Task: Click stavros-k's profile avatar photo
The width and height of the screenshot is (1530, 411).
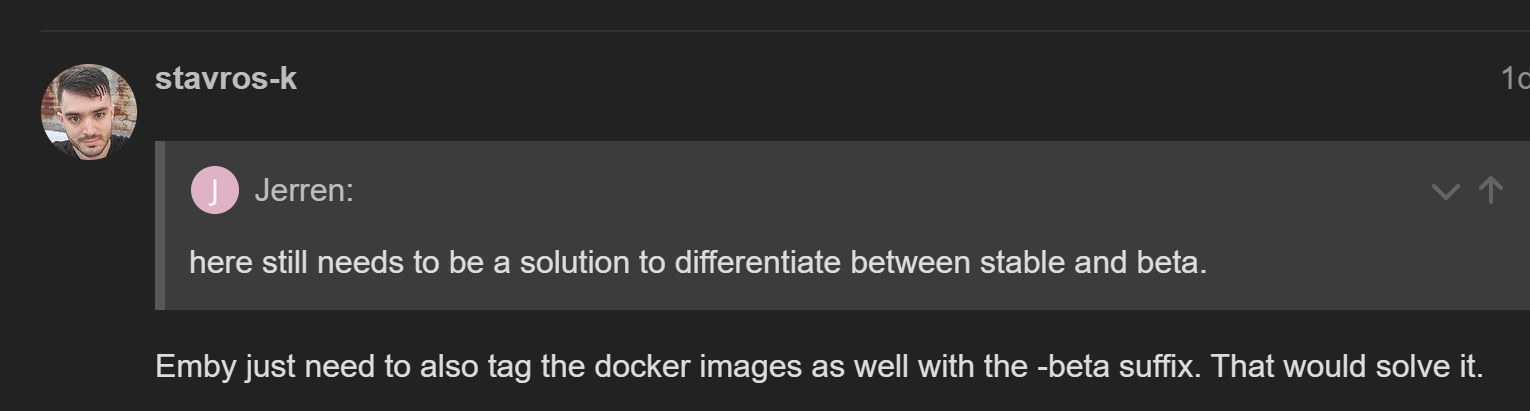Action: click(88, 111)
